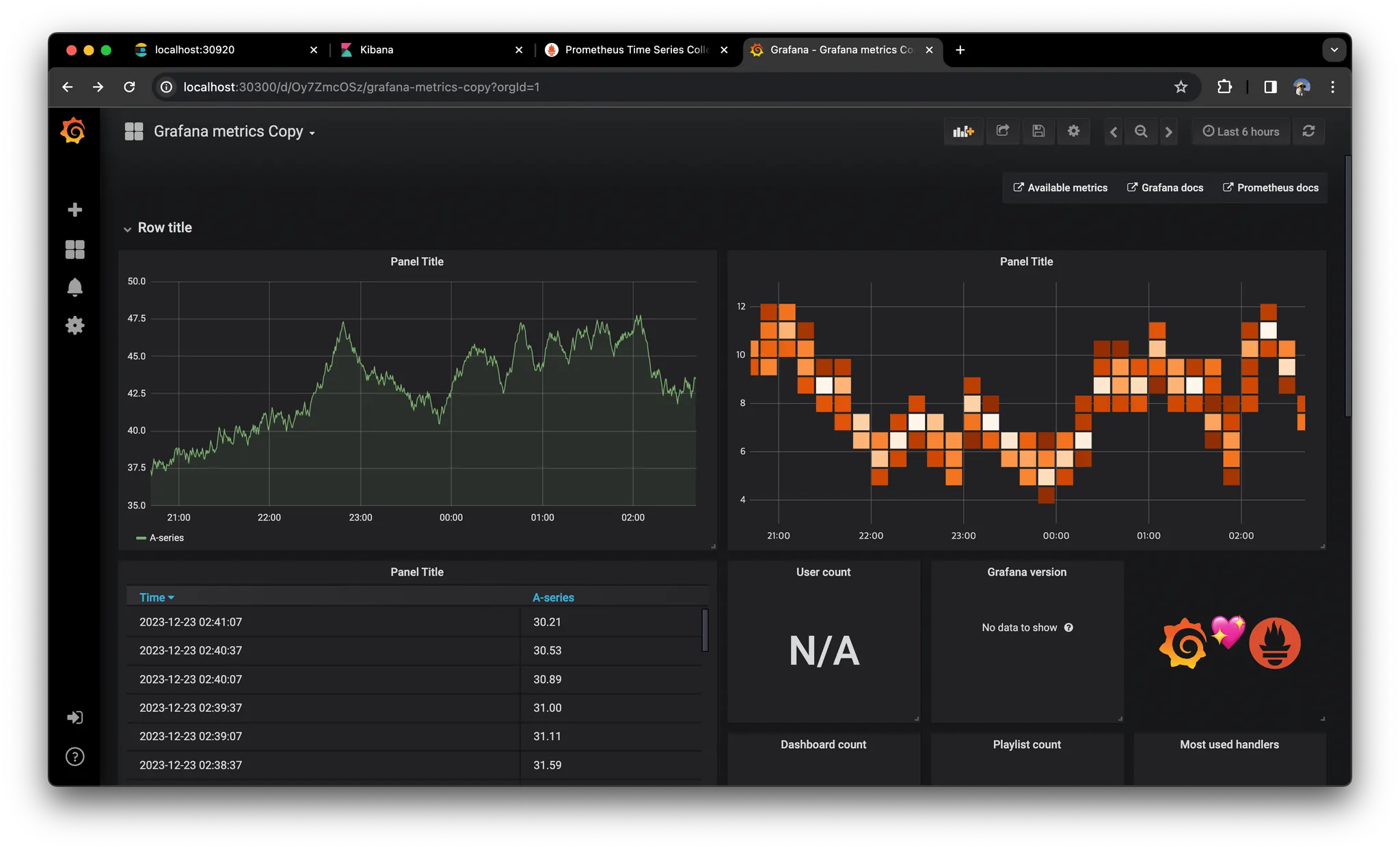1400x850 pixels.
Task: Open the Alerting bell in sidebar
Action: 75,287
